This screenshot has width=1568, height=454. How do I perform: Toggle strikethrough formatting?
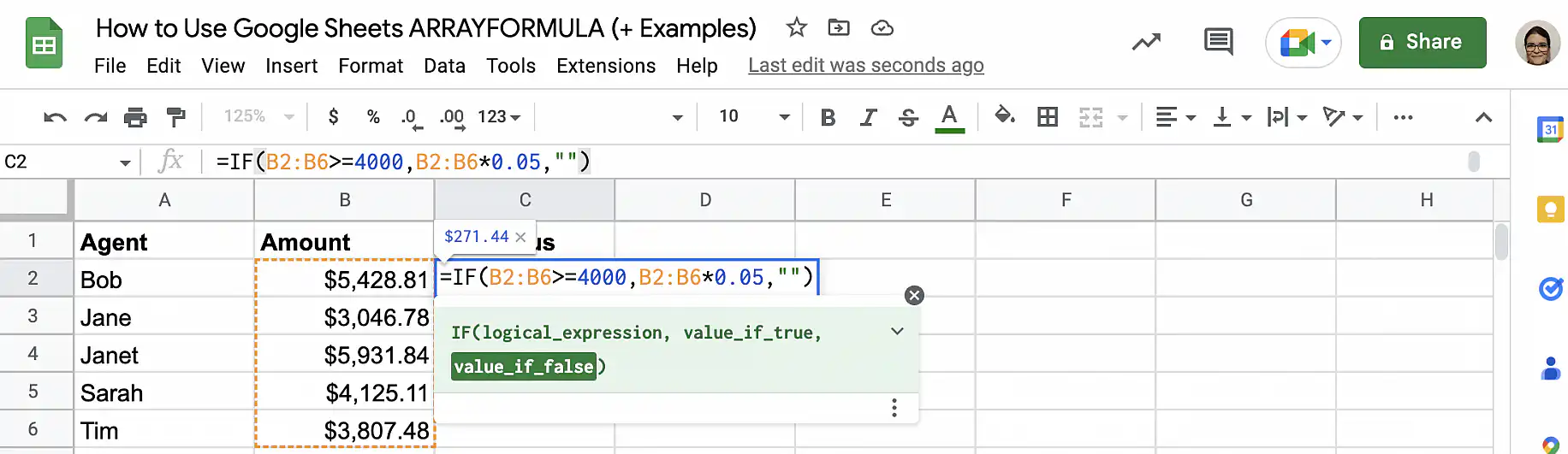click(908, 117)
